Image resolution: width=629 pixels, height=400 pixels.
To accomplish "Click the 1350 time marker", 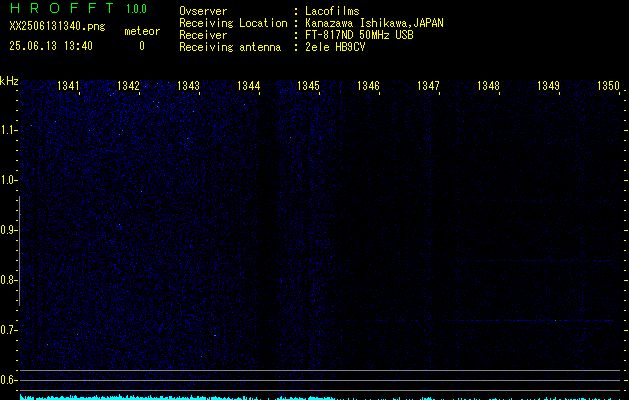I will [x=608, y=86].
